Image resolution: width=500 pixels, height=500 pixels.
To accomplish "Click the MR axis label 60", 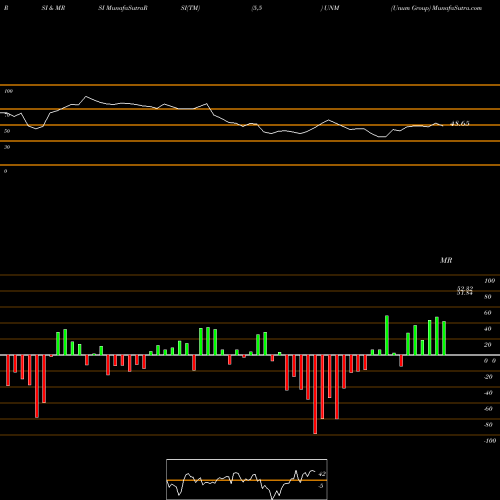I will pos(488,313).
